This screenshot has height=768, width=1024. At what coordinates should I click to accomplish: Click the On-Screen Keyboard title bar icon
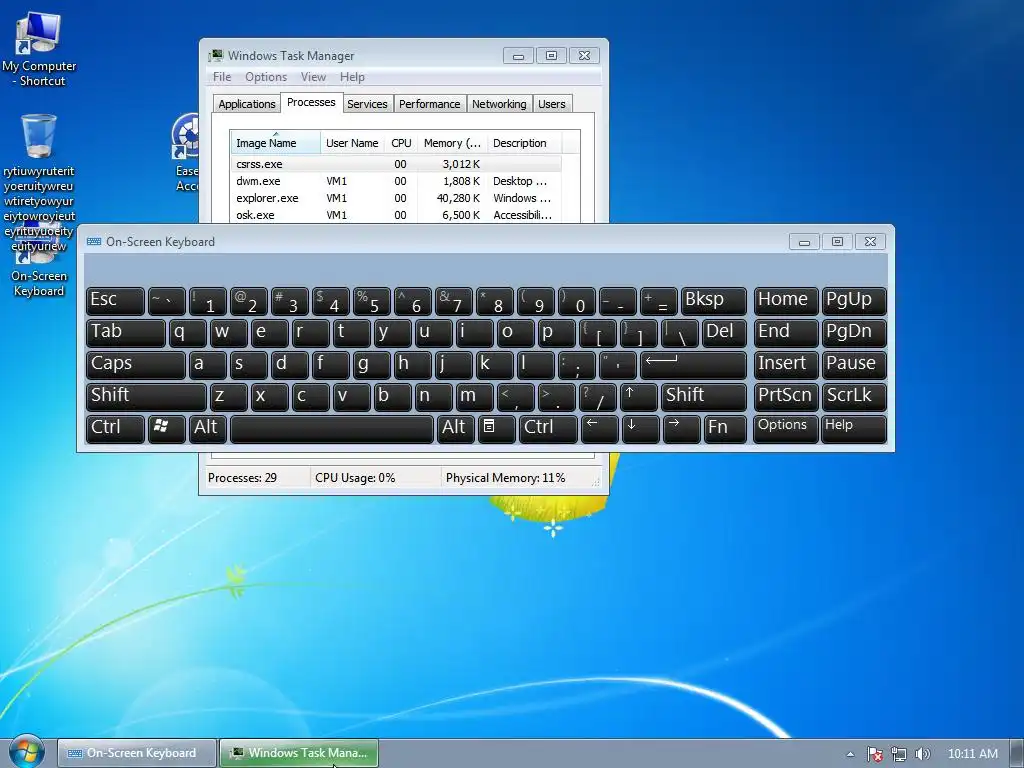[94, 242]
